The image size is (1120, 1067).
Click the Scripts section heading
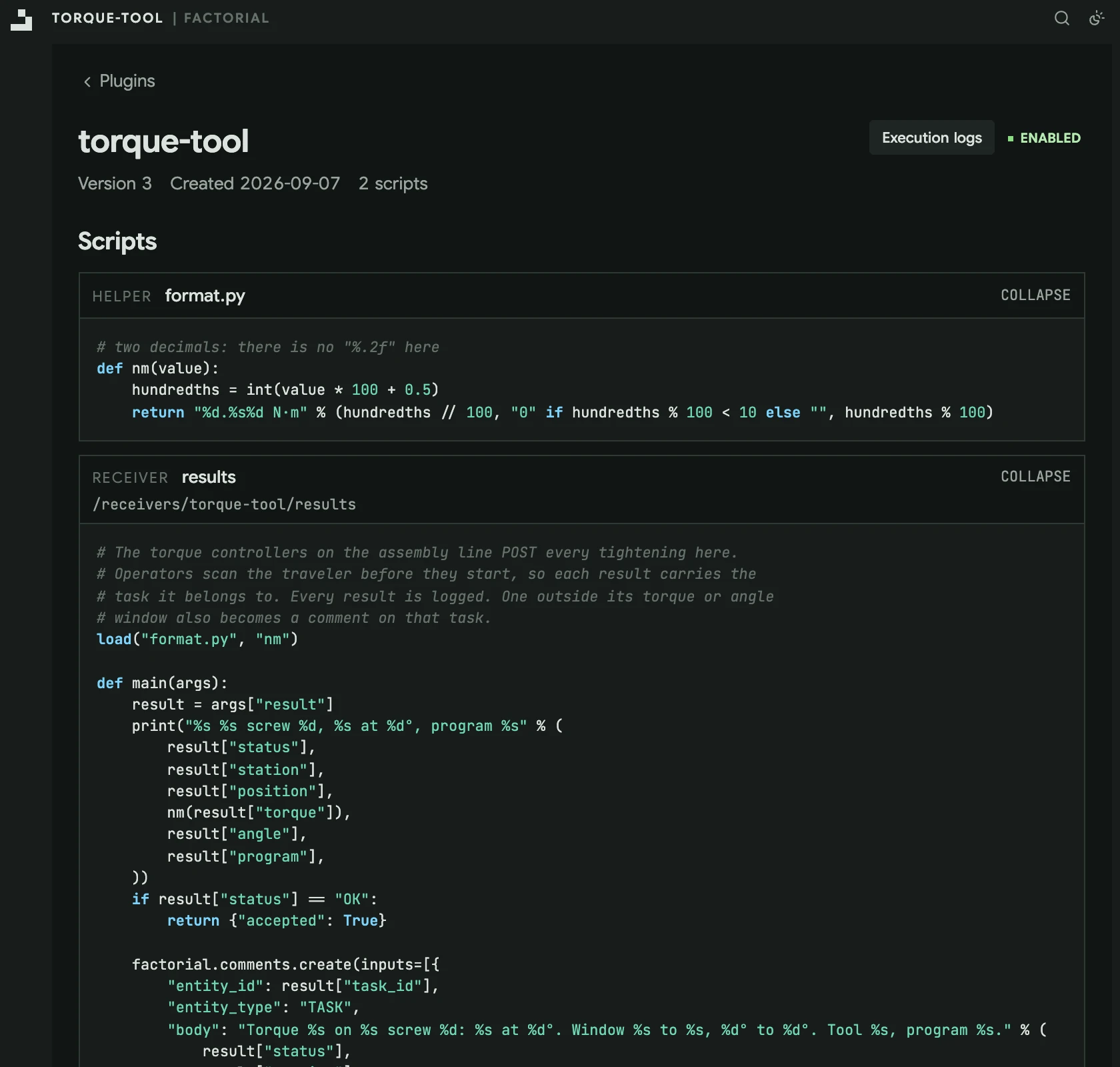(x=117, y=241)
